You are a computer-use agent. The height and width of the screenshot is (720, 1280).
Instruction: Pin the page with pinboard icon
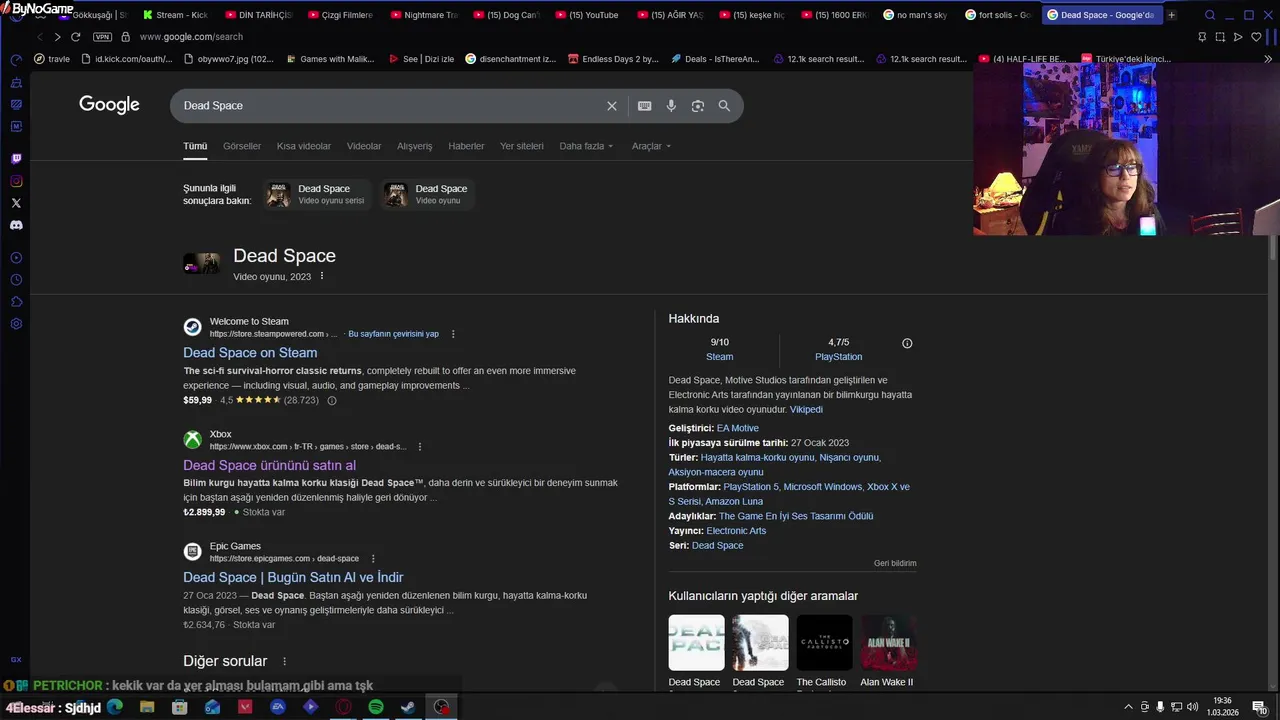point(1202,37)
